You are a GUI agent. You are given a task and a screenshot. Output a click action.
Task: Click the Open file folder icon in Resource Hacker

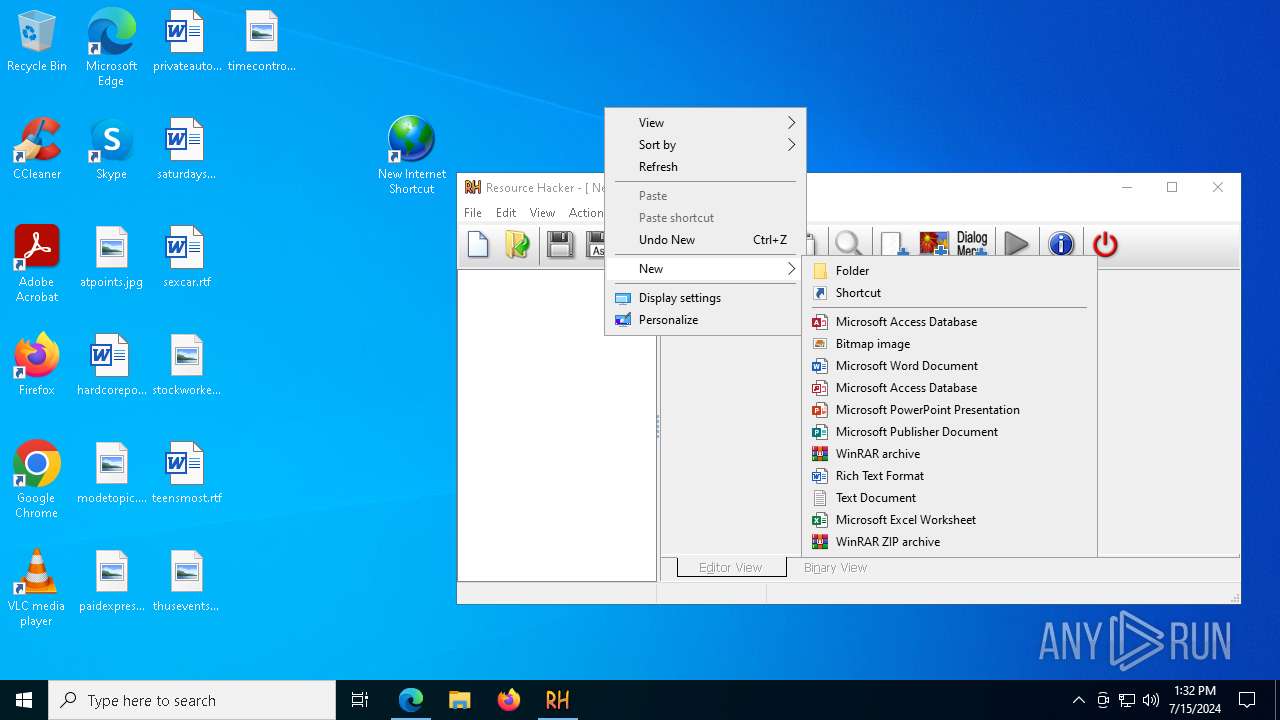pyautogui.click(x=517, y=244)
